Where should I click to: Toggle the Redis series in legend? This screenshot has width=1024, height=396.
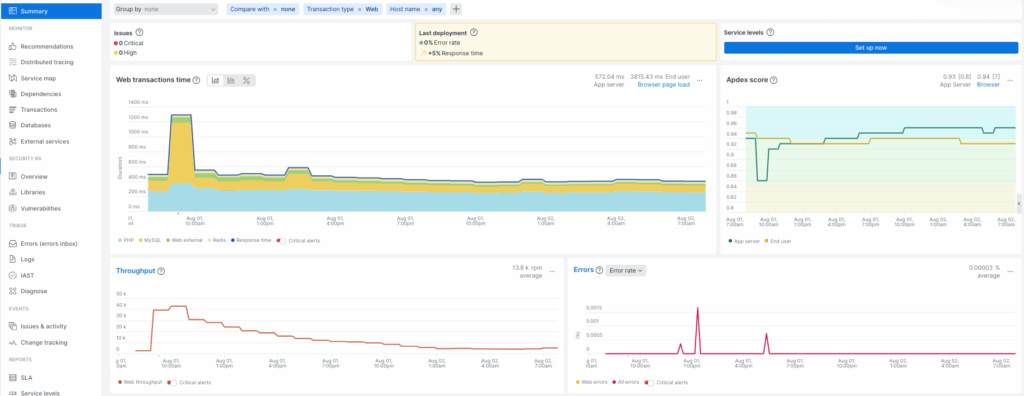[218, 240]
